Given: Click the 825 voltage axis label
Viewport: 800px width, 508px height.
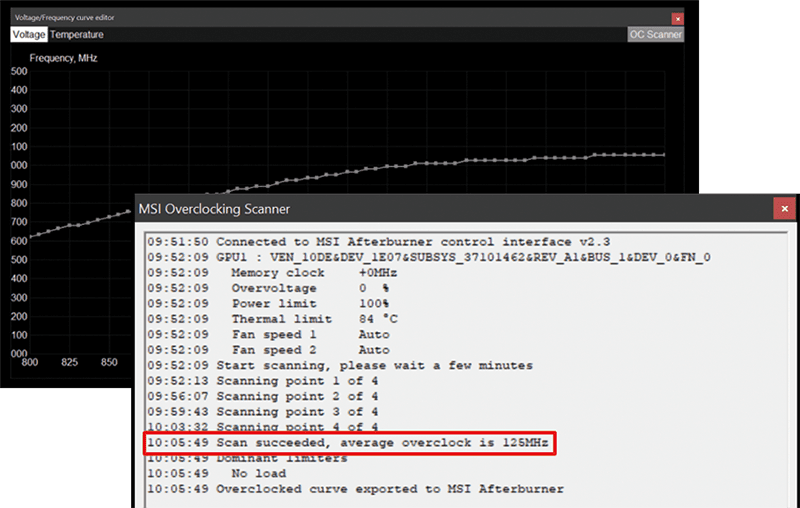Looking at the screenshot, I should tap(69, 362).
